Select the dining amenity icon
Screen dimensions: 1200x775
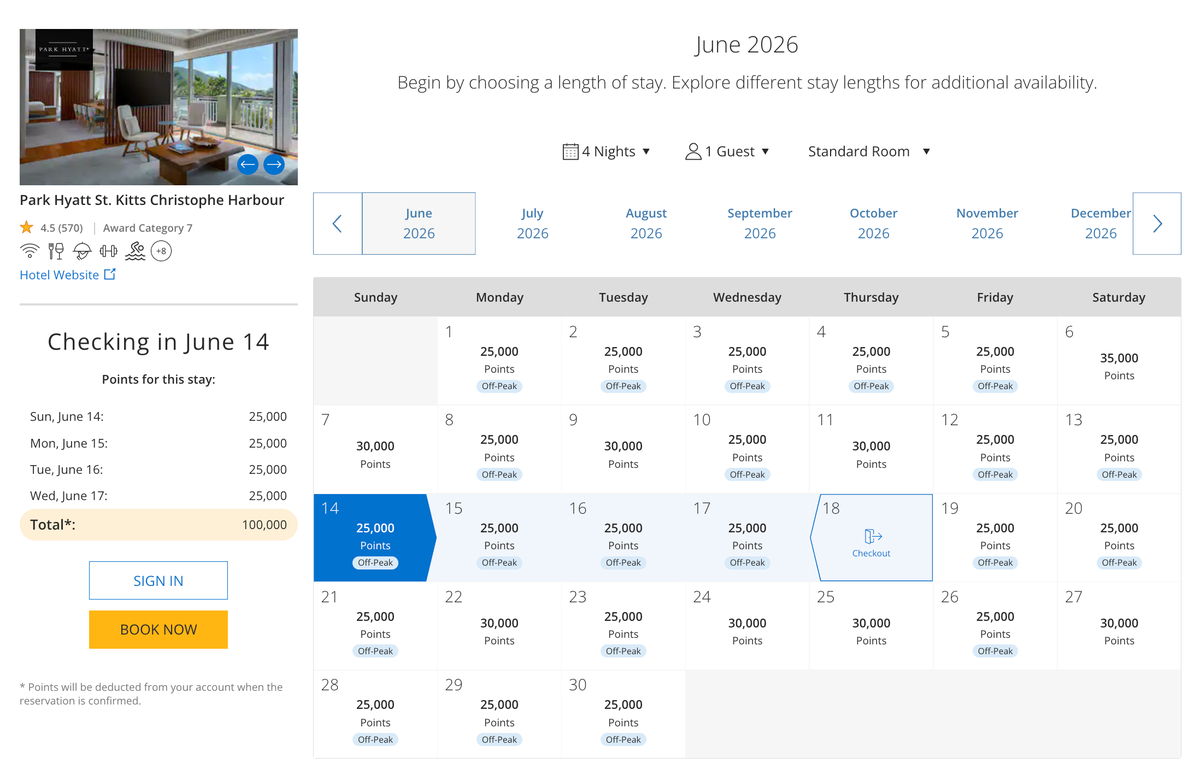point(56,251)
